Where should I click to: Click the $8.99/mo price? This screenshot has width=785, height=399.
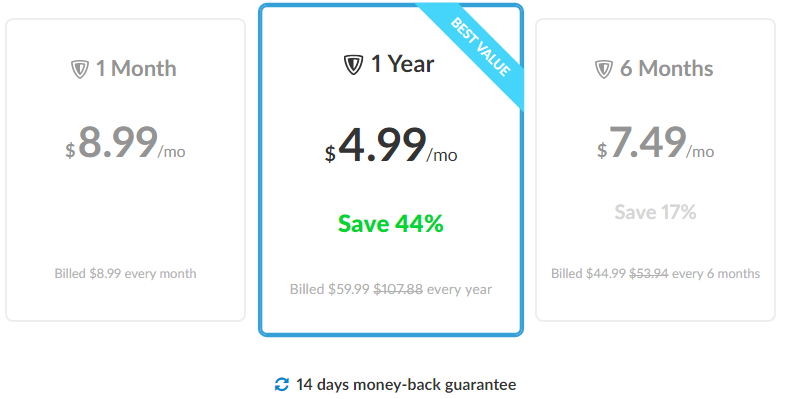click(x=125, y=143)
